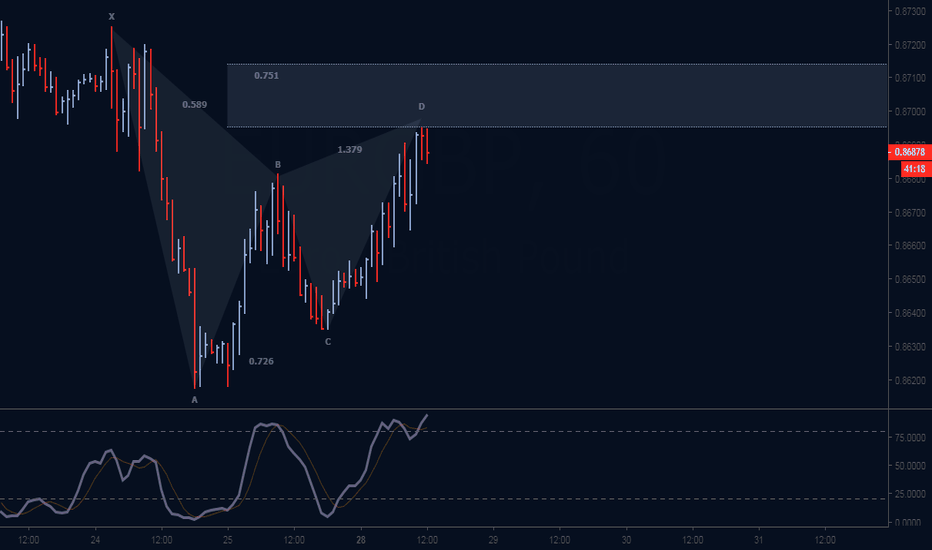Click the date label 29 on time axis
The width and height of the screenshot is (932, 550).
tap(493, 540)
